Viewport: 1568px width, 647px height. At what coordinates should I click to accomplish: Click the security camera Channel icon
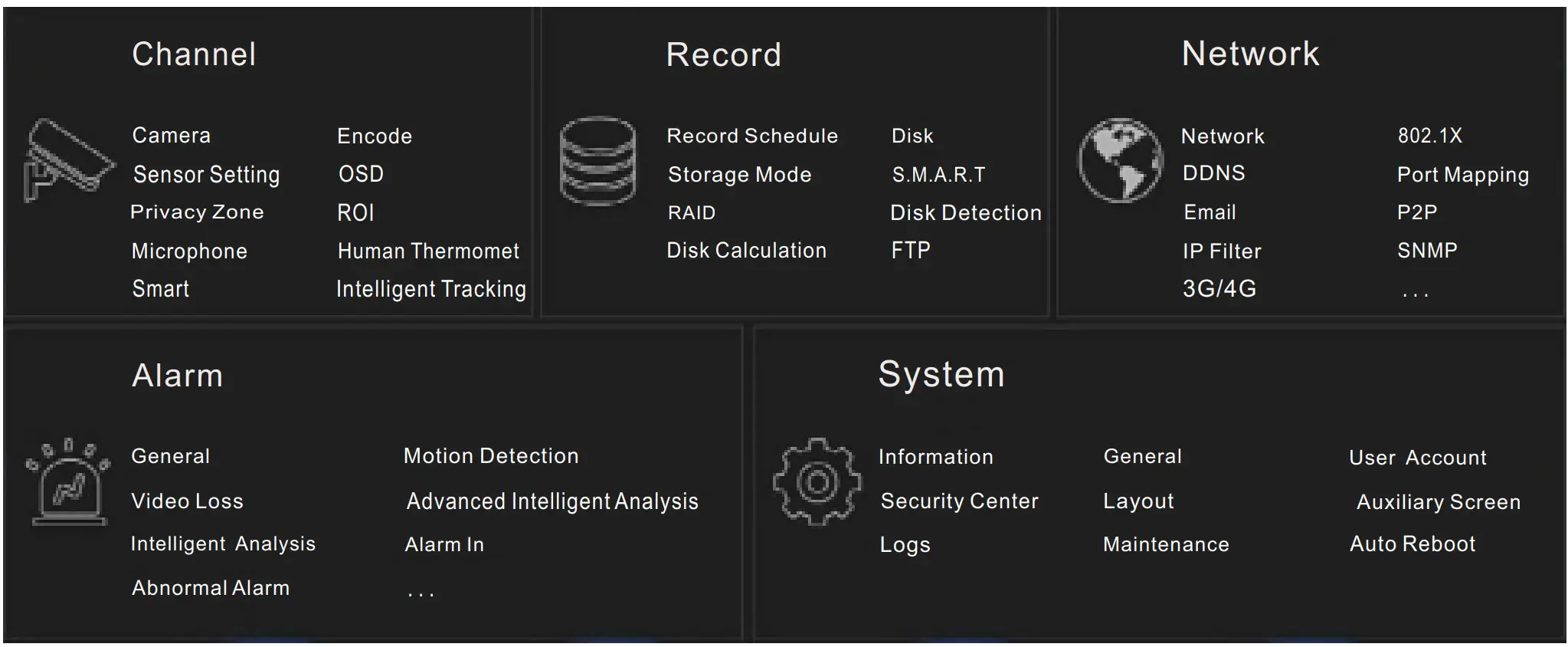click(69, 160)
